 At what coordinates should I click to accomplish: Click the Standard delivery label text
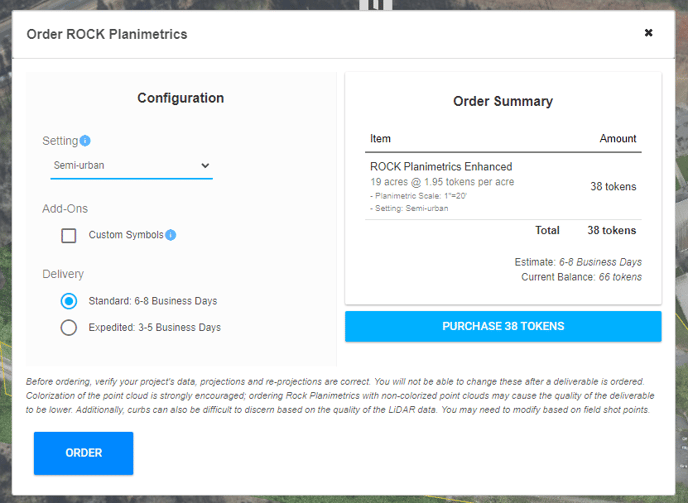[x=153, y=301]
